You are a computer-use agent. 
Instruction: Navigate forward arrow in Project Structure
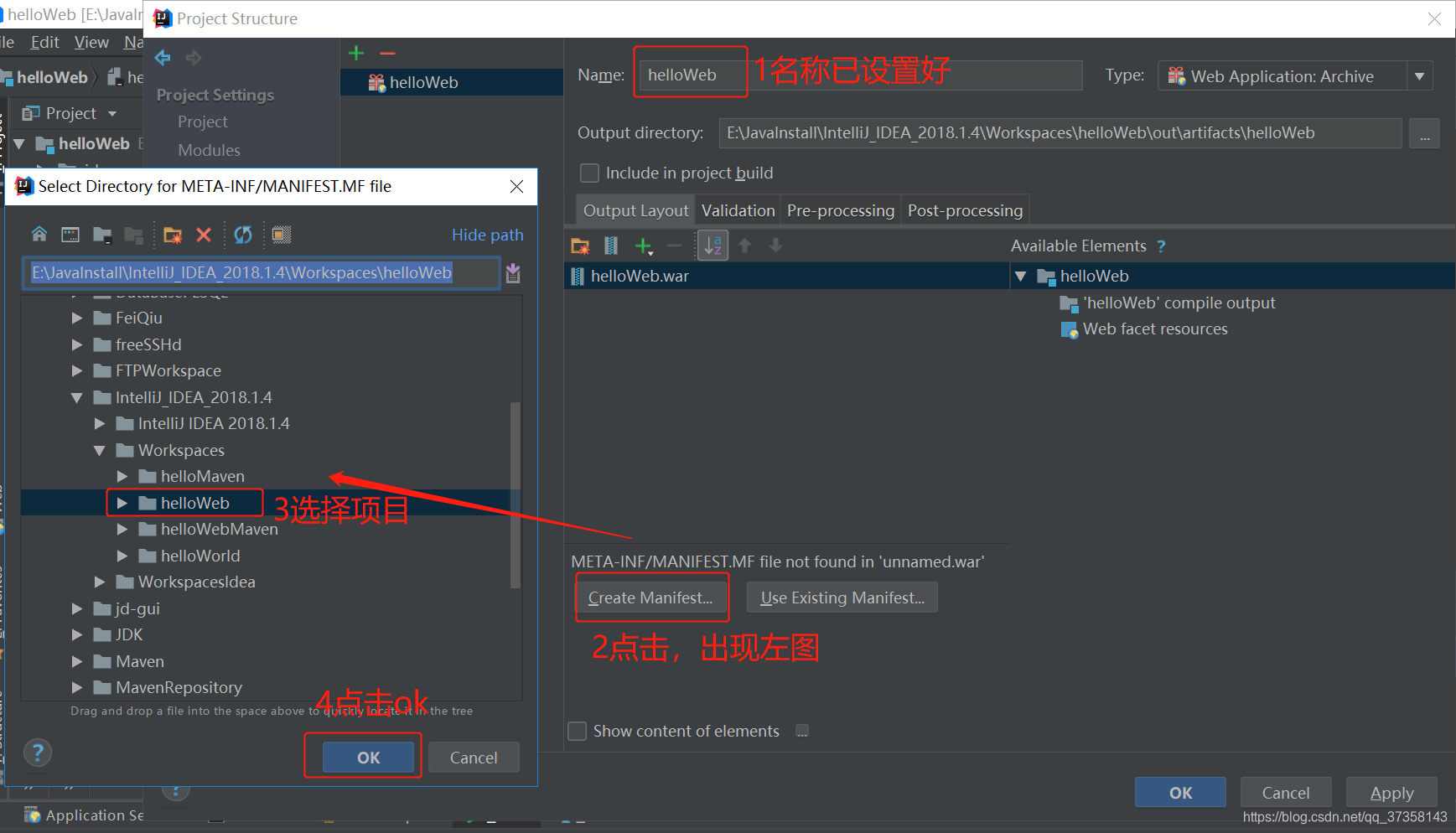pos(194,57)
